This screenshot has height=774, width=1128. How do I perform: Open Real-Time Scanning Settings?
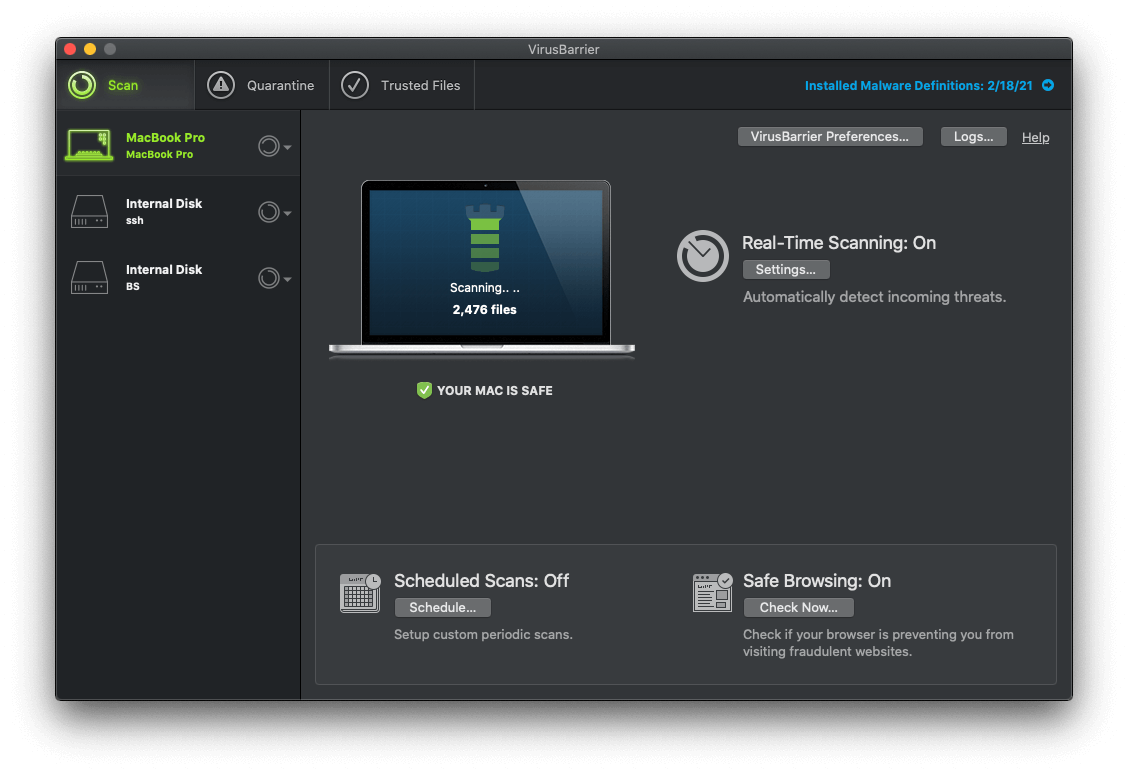tap(786, 270)
